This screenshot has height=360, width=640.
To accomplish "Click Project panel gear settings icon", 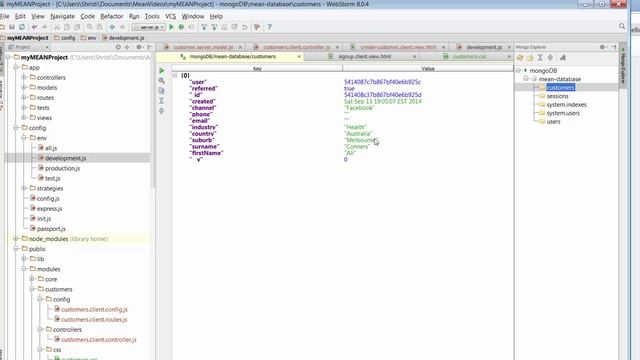I will click(139, 47).
